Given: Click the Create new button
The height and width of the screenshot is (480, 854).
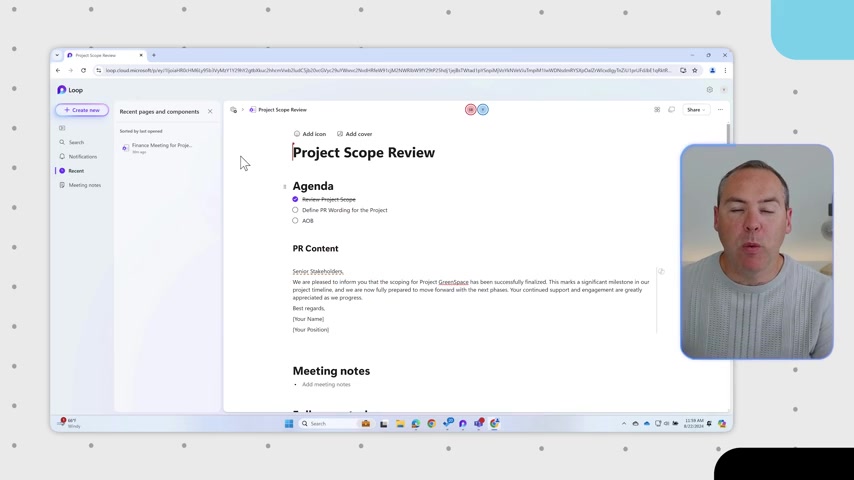Looking at the screenshot, I should pos(82,110).
